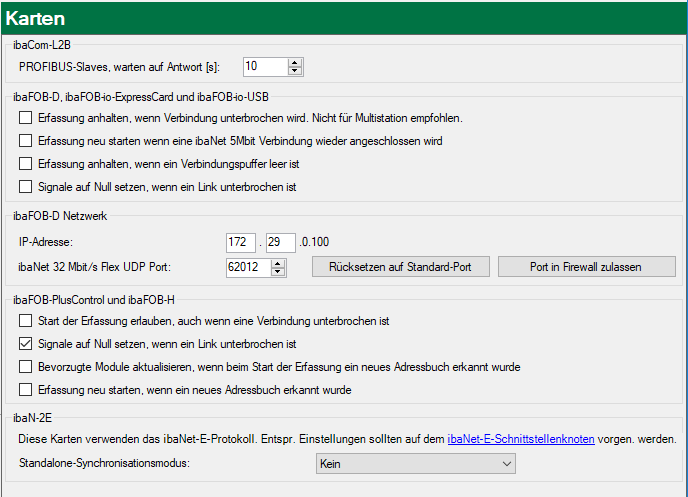Click the 'IP-Adresse:' label
This screenshot has height=497, width=688.
pyautogui.click(x=46, y=242)
